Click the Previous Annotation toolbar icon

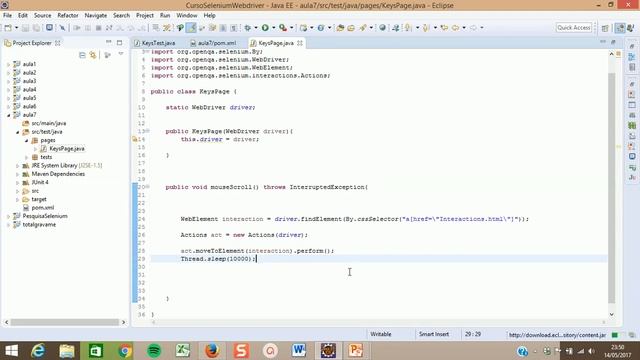[426, 28]
